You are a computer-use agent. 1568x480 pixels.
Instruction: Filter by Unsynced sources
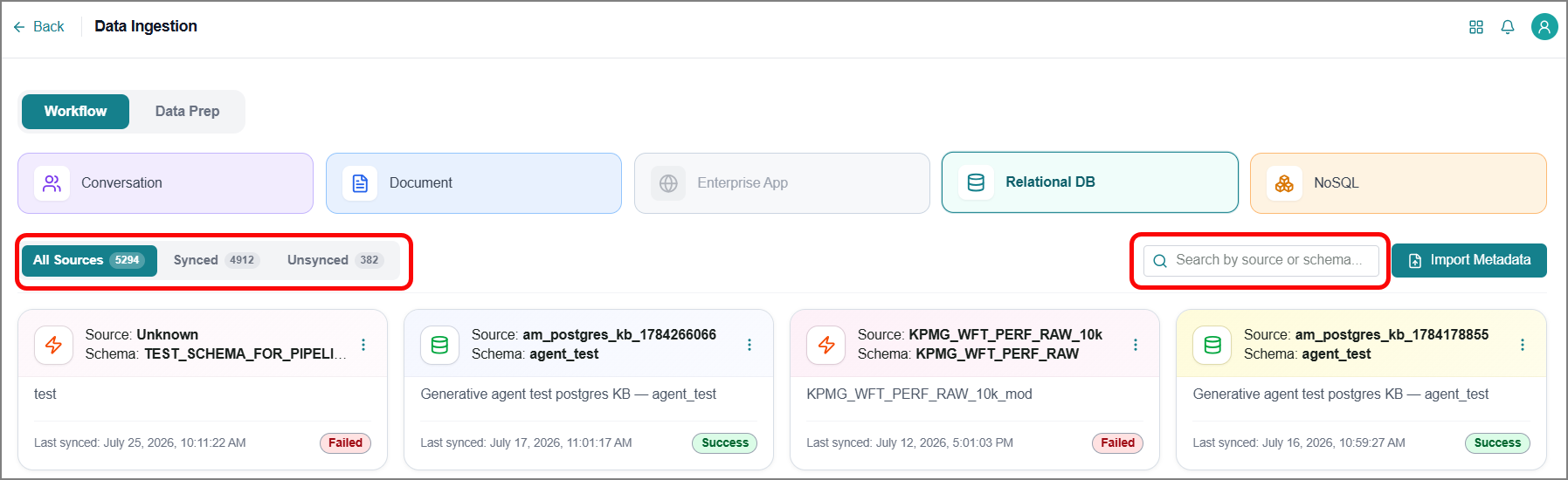(x=335, y=260)
